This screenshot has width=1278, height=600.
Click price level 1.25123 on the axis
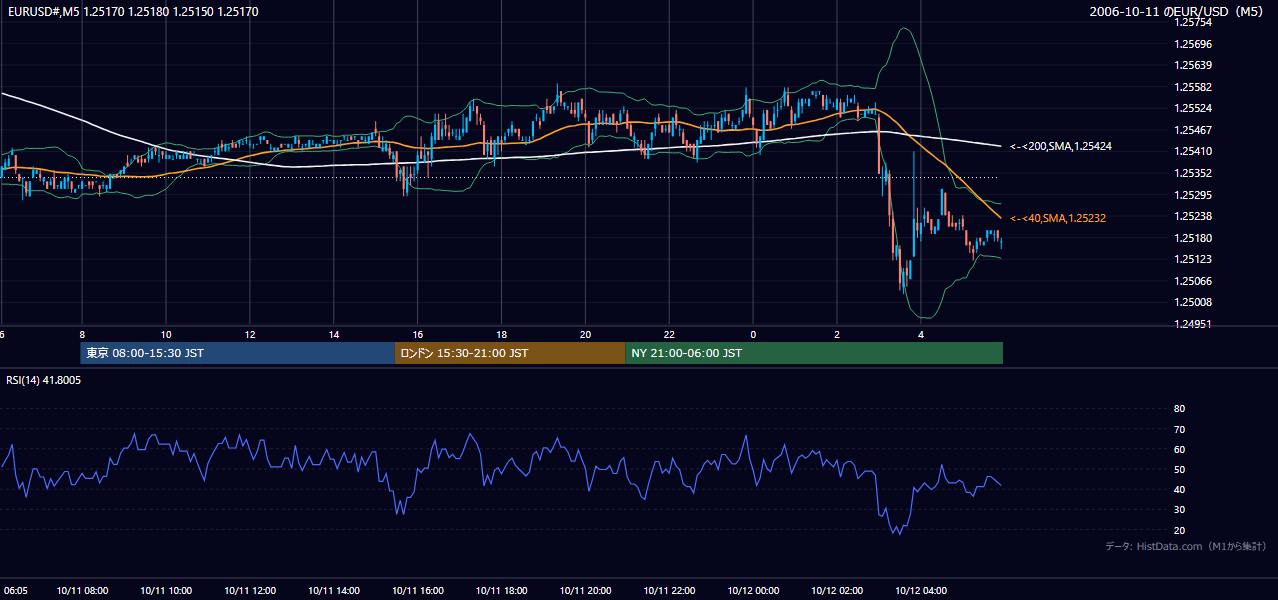click(1193, 259)
